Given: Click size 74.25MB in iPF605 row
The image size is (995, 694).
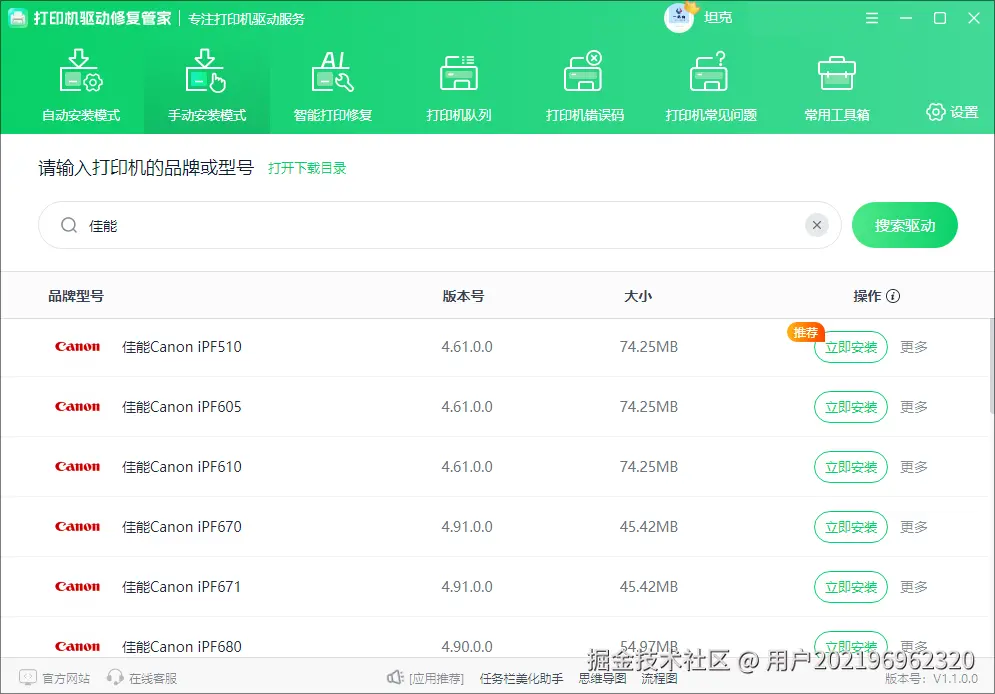Looking at the screenshot, I should pyautogui.click(x=649, y=407).
